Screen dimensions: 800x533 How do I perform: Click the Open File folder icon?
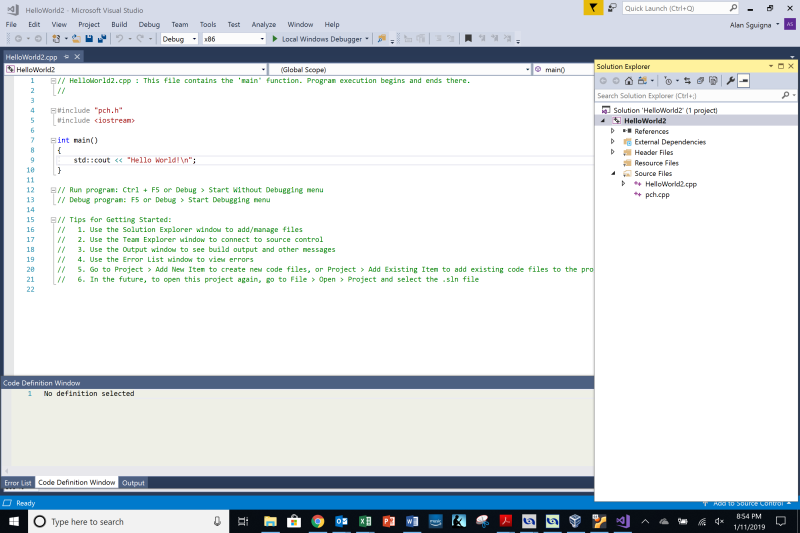click(x=76, y=39)
